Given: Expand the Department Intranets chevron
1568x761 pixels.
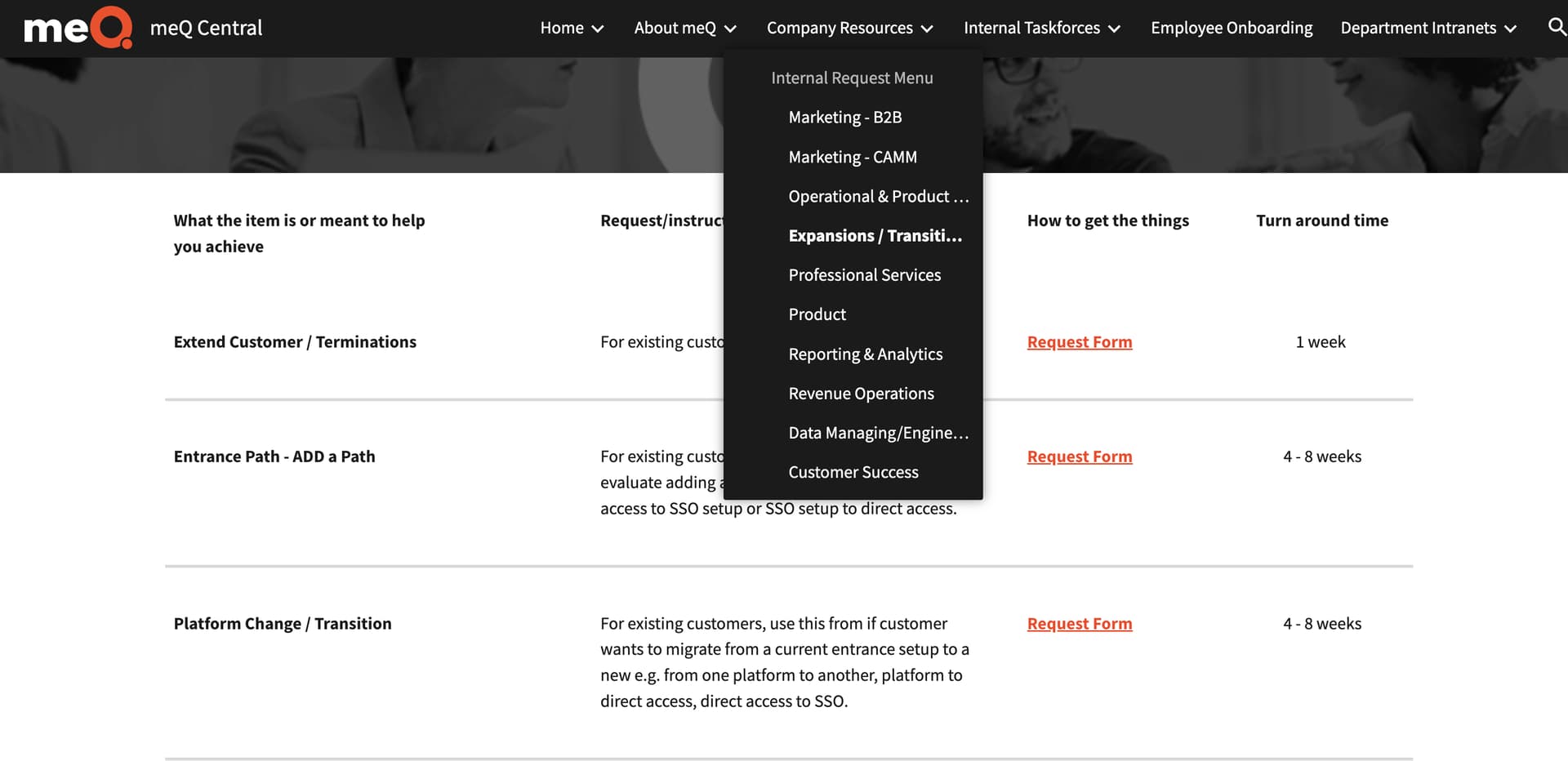Looking at the screenshot, I should click(x=1510, y=29).
